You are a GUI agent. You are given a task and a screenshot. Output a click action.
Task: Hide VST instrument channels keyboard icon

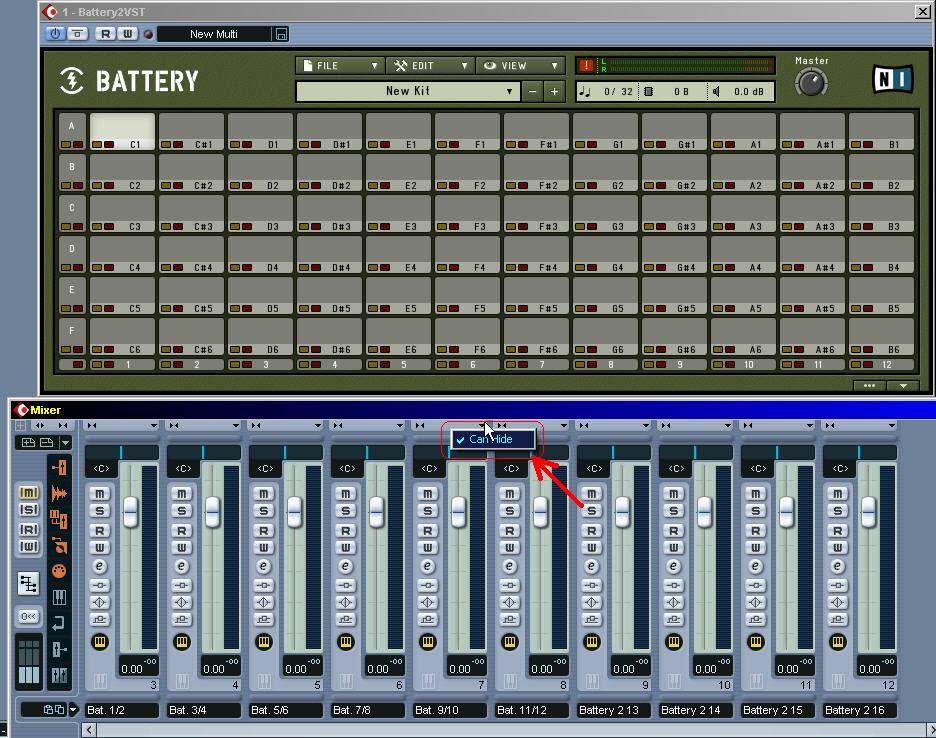[59, 597]
